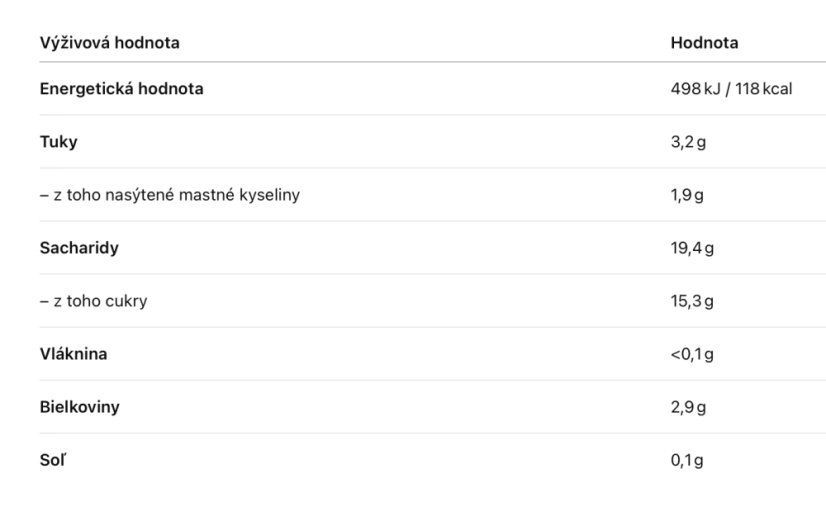Click the 15,3 g sugars value
The width and height of the screenshot is (826, 521).
click(x=692, y=301)
